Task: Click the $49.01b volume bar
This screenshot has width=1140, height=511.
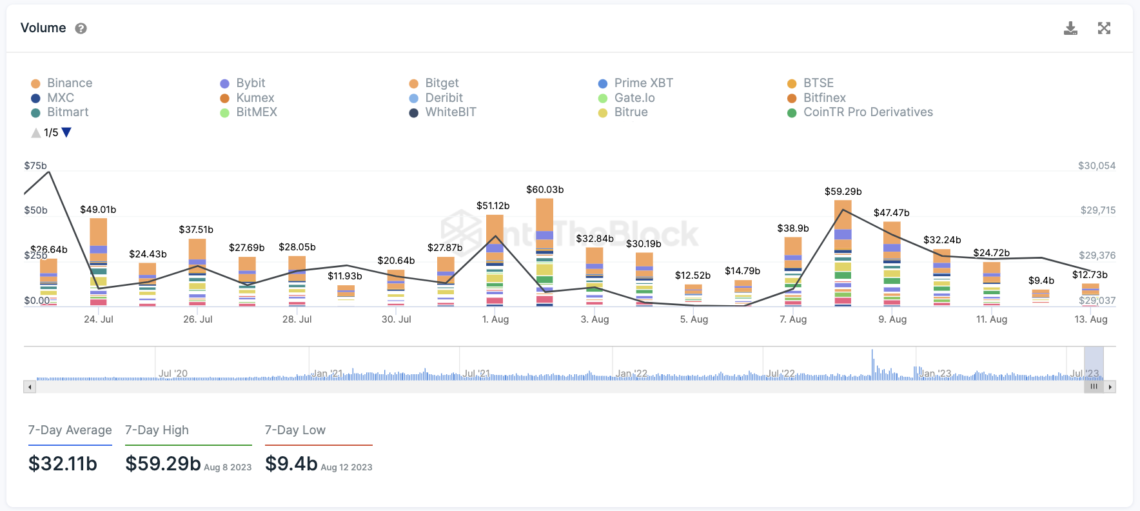Action: coord(98,262)
